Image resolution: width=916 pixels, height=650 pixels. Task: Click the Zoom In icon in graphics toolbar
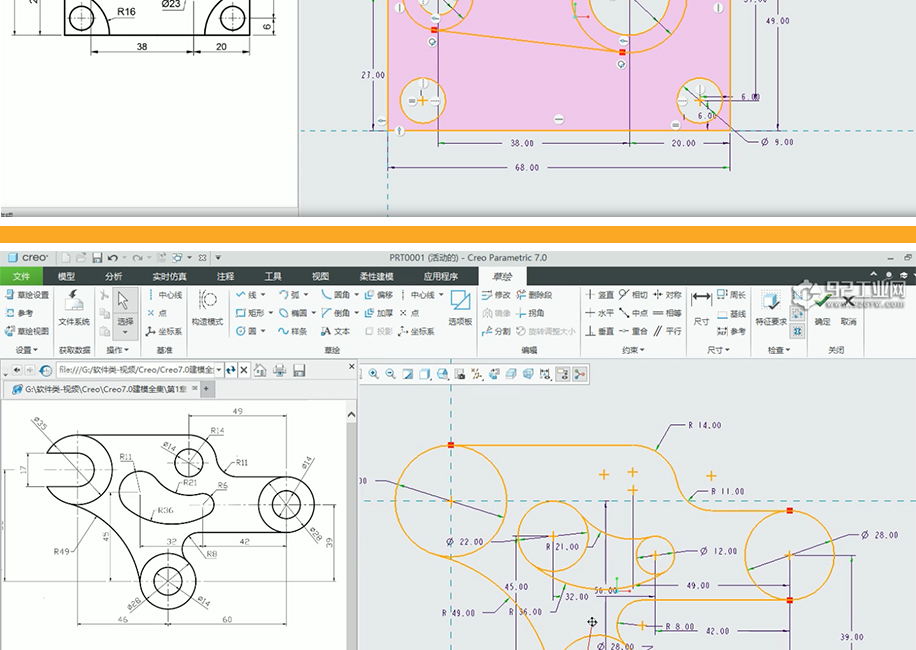[x=373, y=374]
